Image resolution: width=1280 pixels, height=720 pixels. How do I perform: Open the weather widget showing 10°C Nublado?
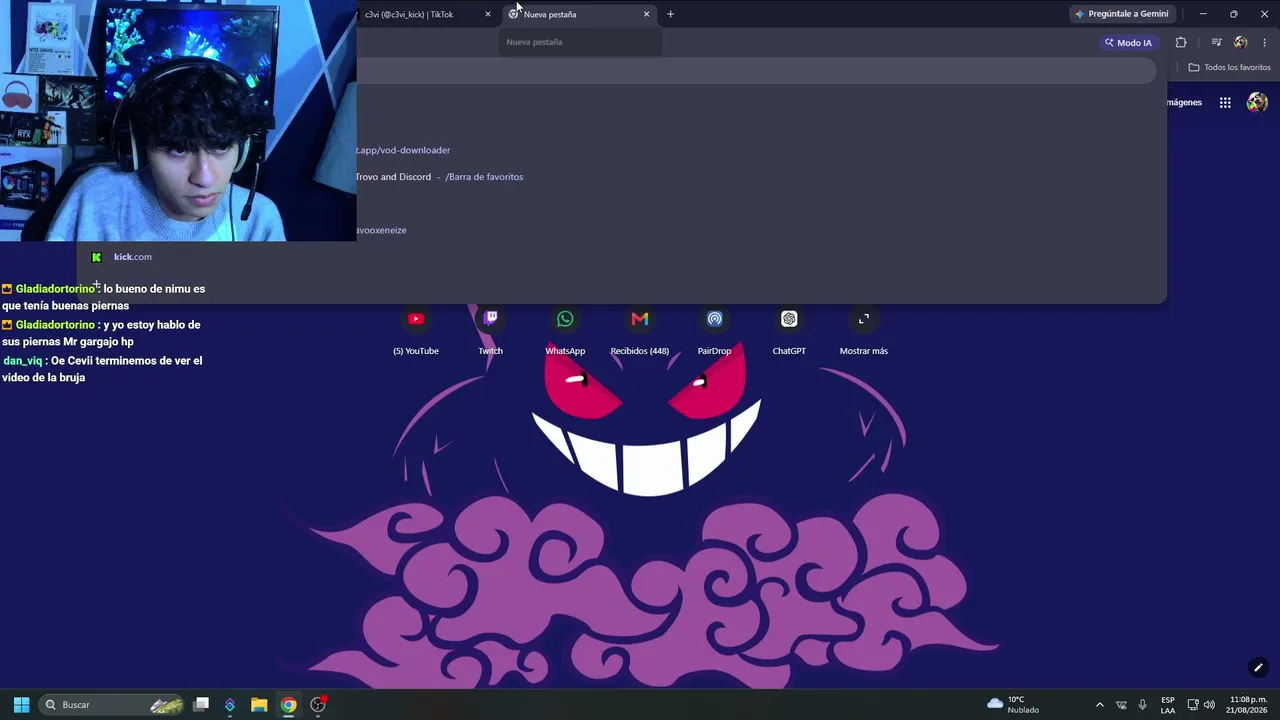[x=1013, y=705]
